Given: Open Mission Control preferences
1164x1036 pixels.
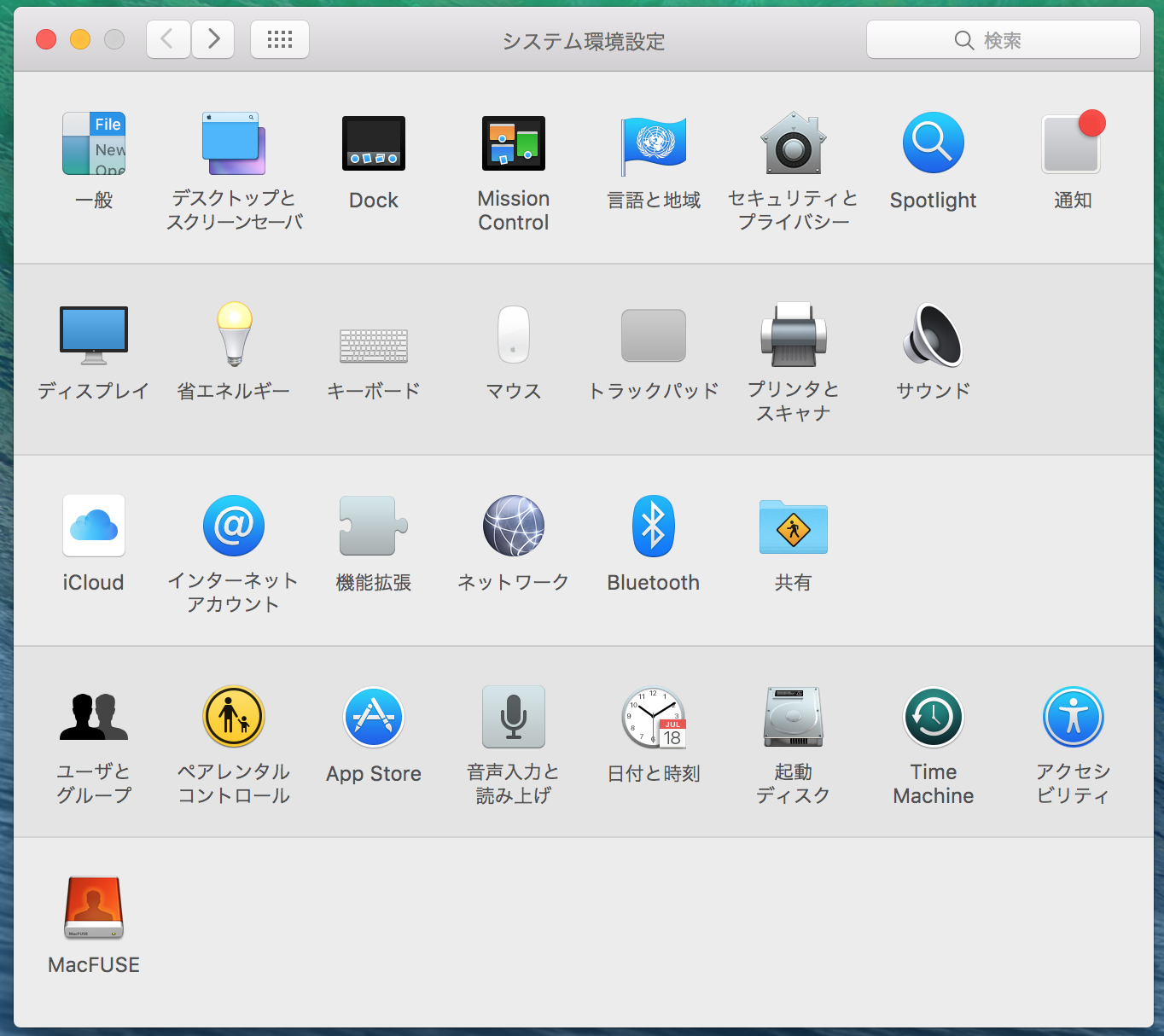Looking at the screenshot, I should click(514, 143).
